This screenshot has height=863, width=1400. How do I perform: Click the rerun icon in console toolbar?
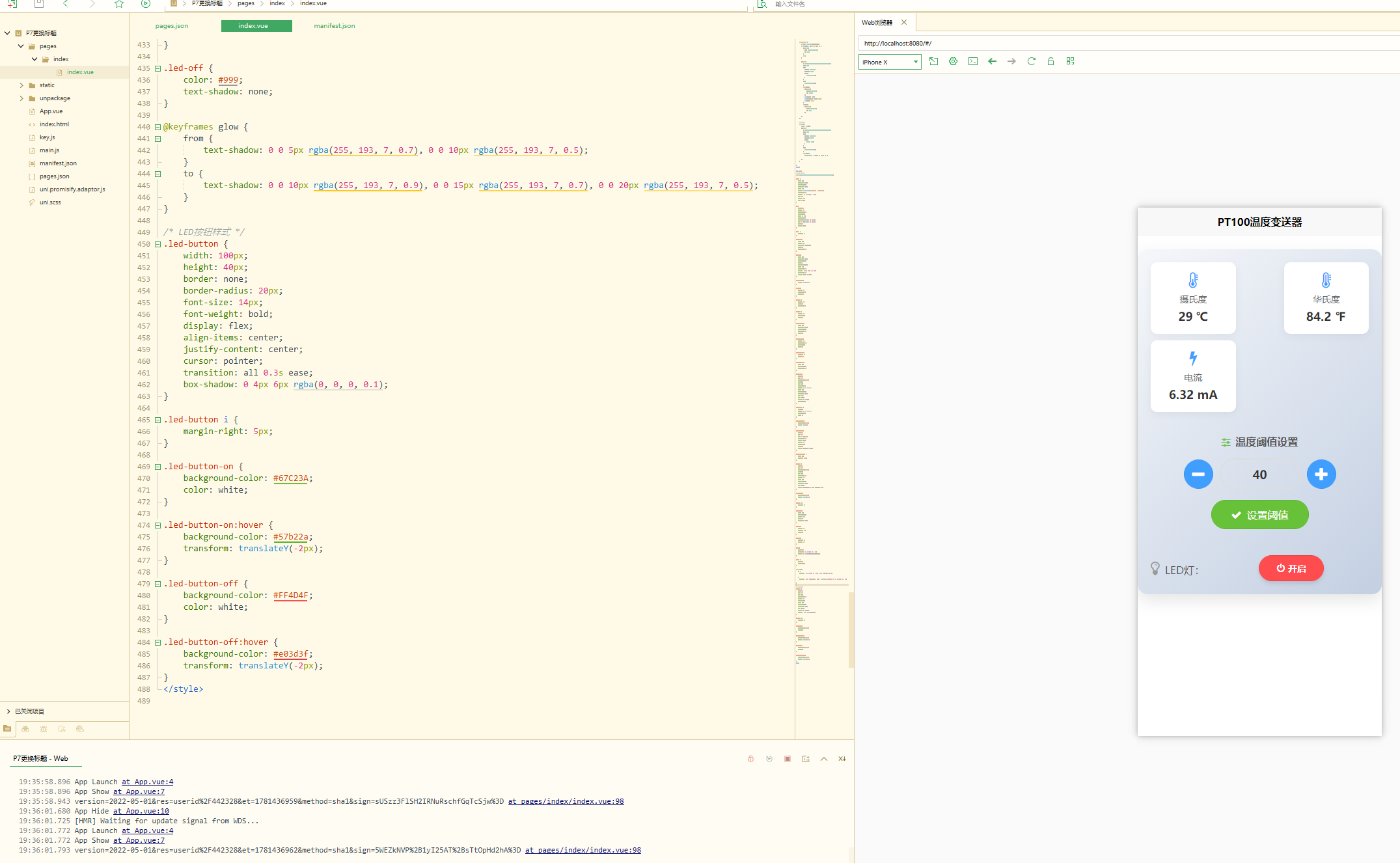point(769,759)
